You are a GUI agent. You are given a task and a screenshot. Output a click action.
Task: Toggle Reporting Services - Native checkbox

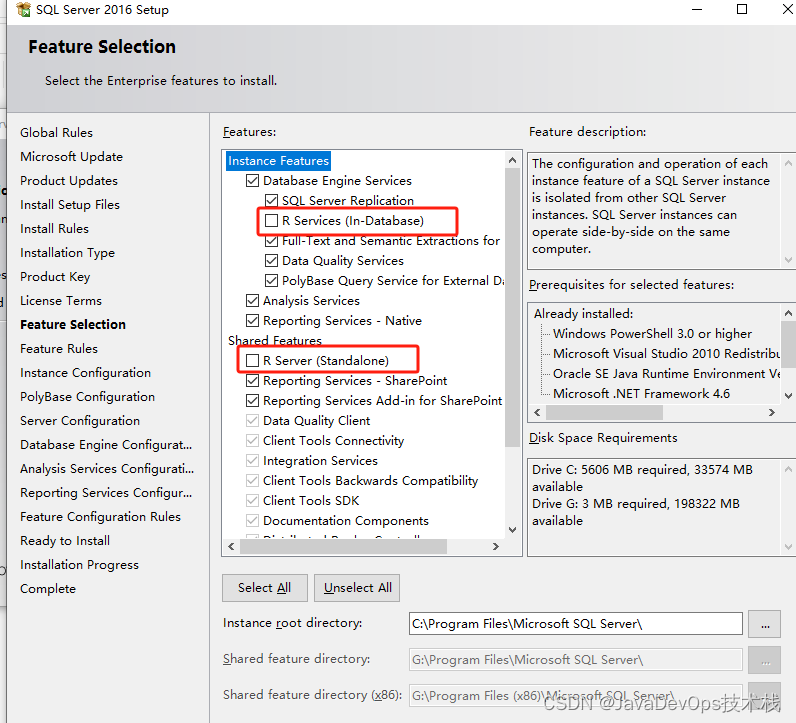[x=252, y=320]
